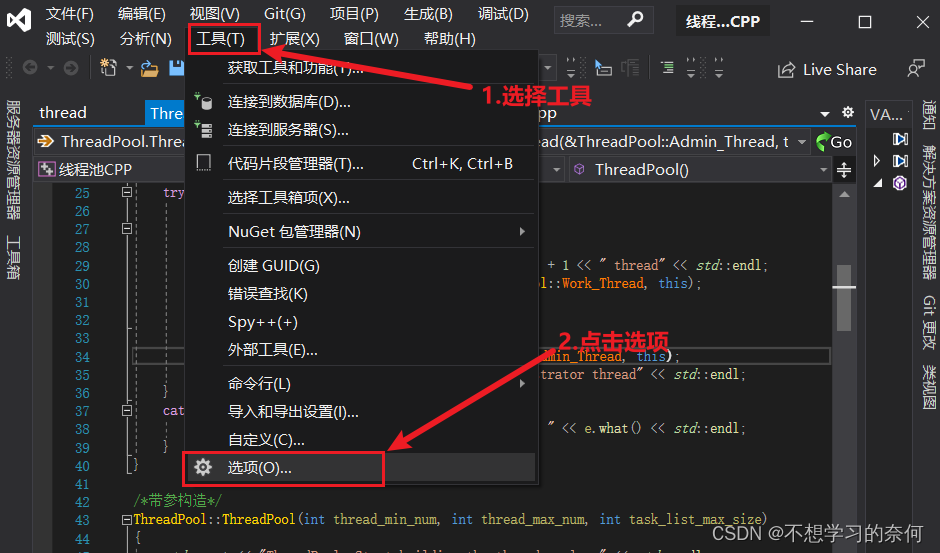The image size is (940, 553).
Task: Click the Visual Studio logo icon
Action: coord(19,21)
